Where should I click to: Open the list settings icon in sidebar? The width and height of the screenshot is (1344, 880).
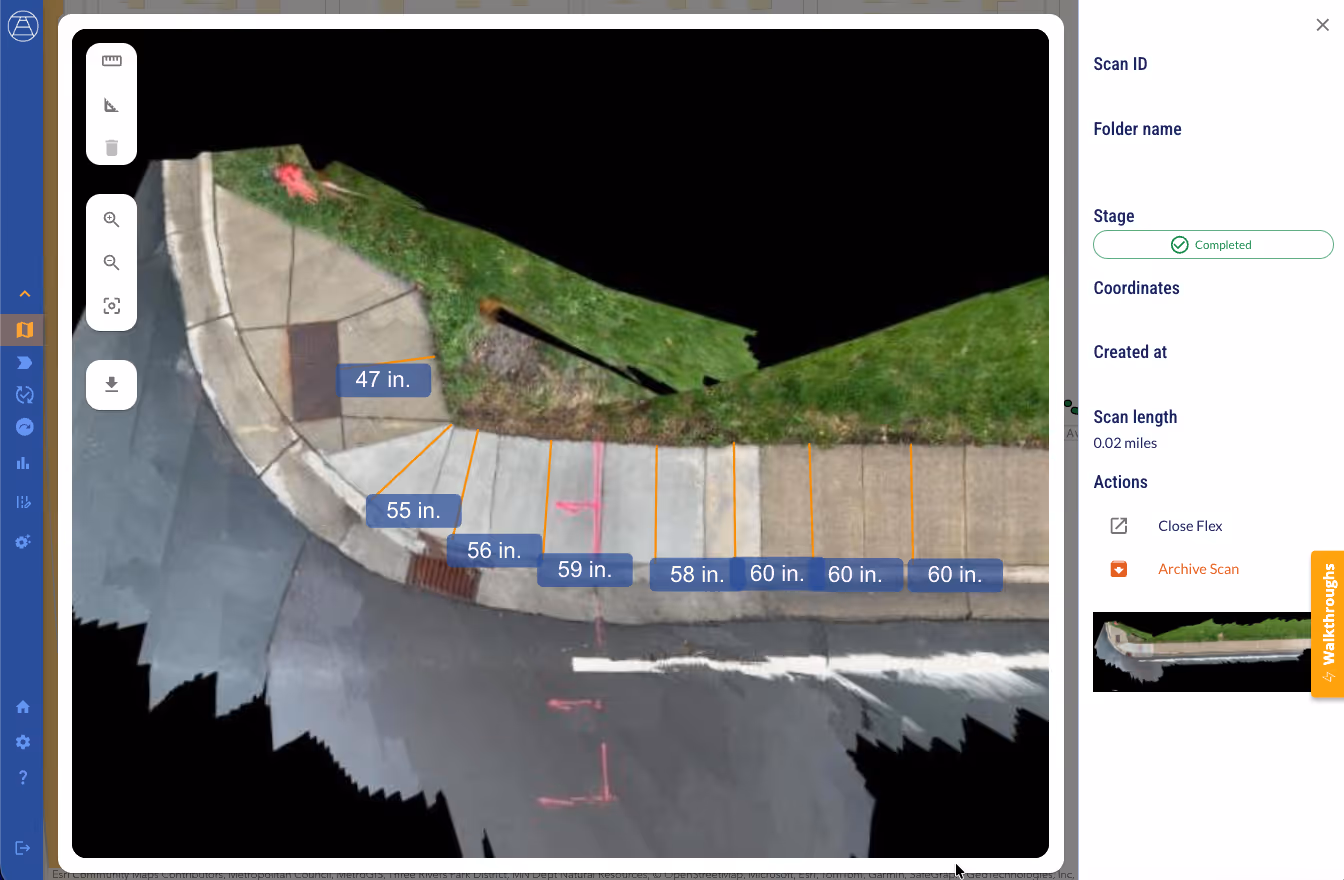(24, 502)
